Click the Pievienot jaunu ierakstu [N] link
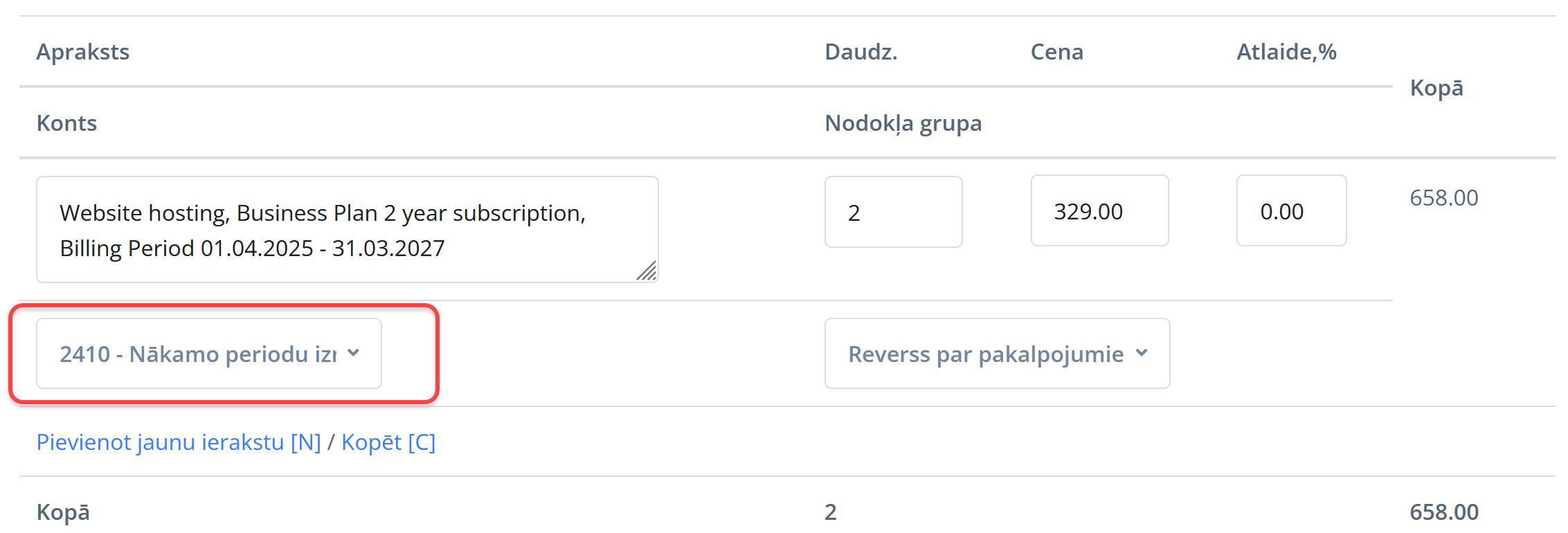 point(179,442)
